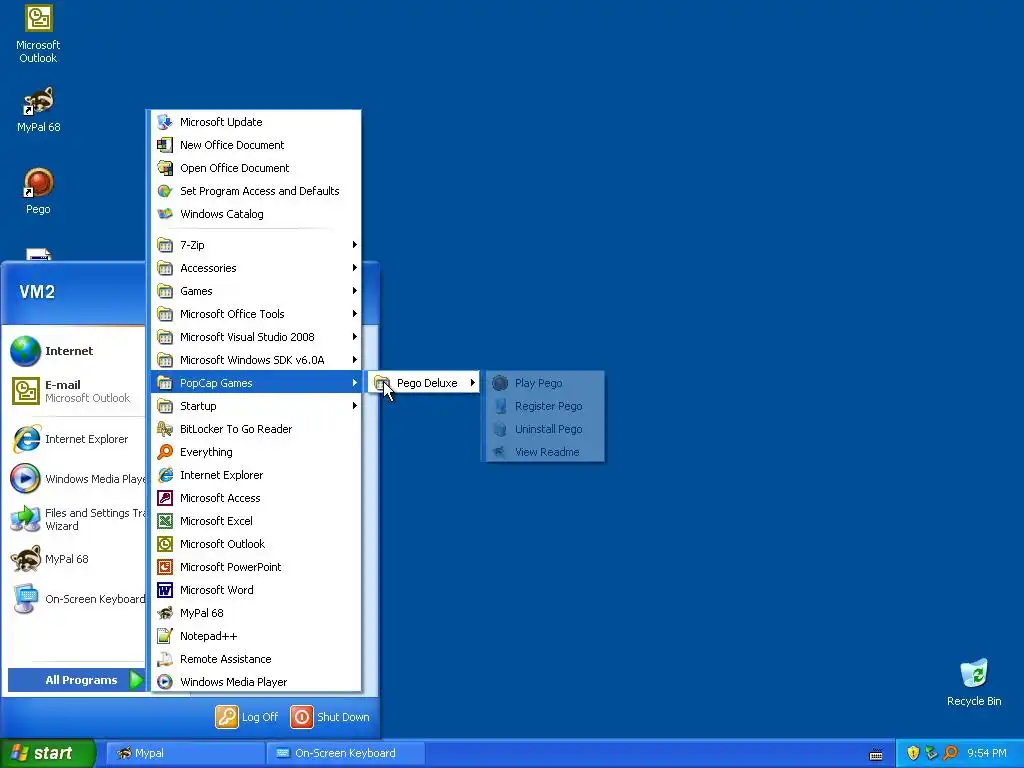This screenshot has width=1024, height=768.
Task: Click the Microsoft Excel icon
Action: [165, 521]
